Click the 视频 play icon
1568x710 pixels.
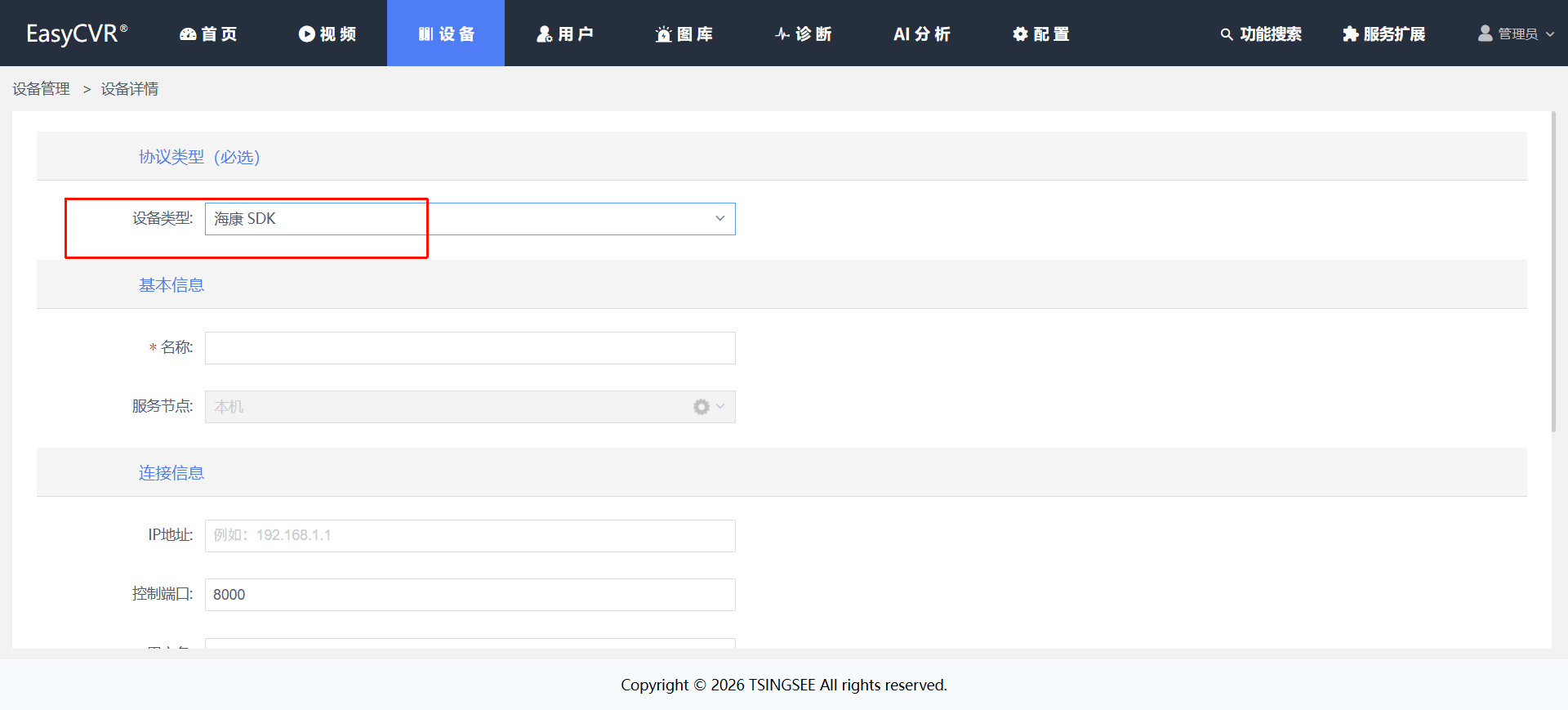(306, 34)
